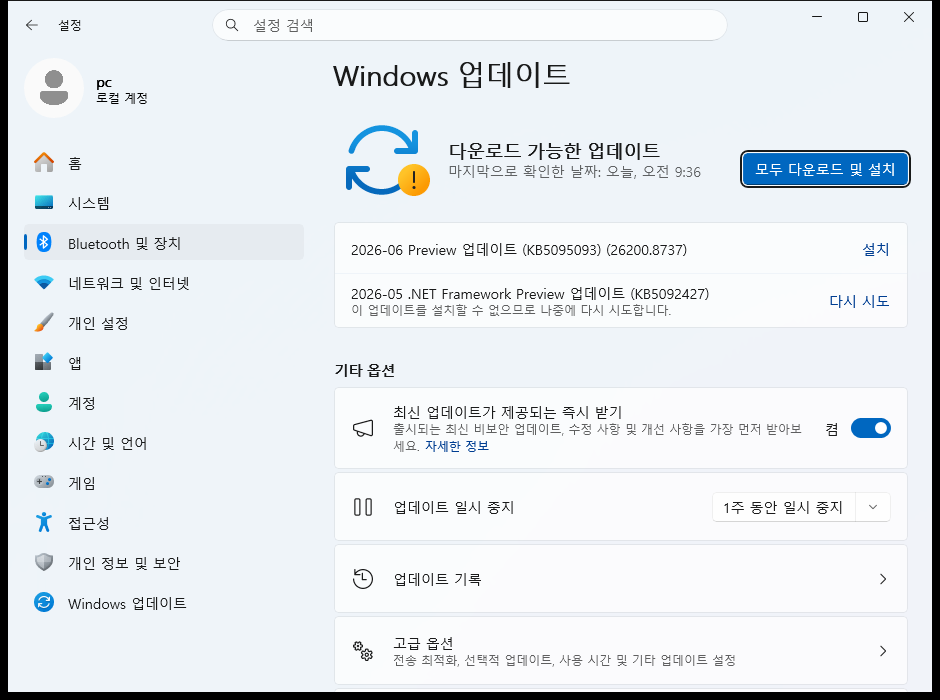Click 1주 동안 일시 중지 button
The image size is (940, 700).
784,508
